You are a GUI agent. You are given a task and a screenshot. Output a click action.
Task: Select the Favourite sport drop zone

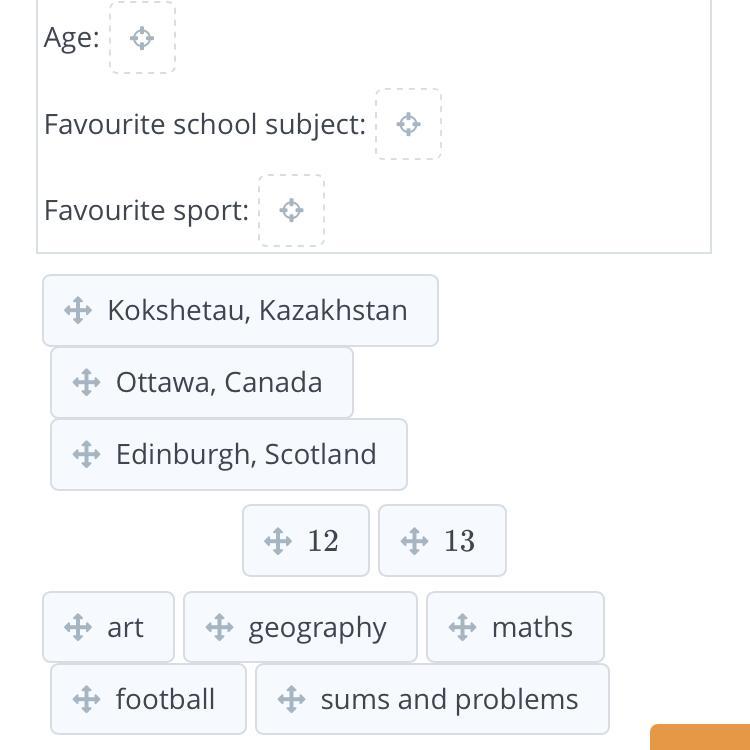tap(291, 210)
